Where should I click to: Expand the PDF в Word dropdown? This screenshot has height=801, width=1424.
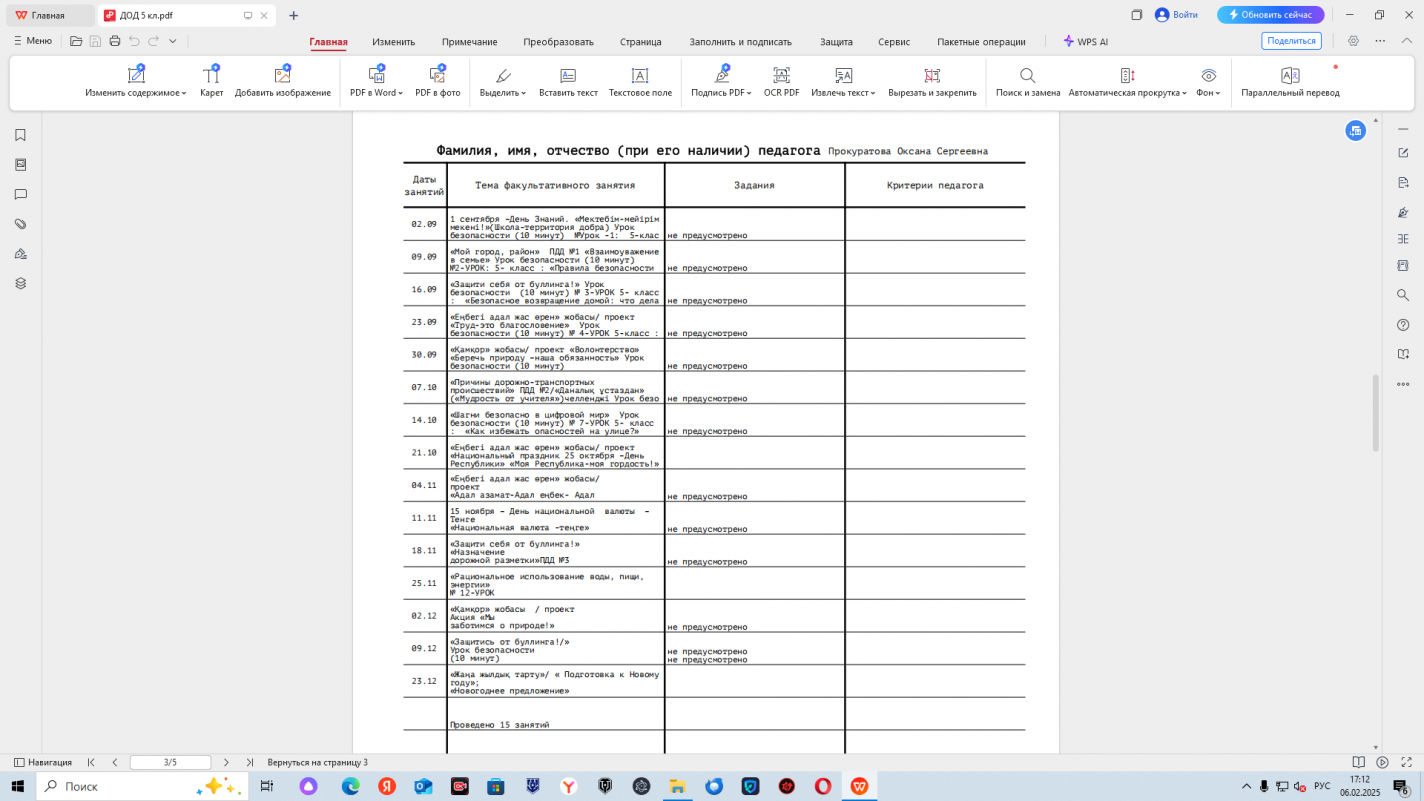pos(401,93)
